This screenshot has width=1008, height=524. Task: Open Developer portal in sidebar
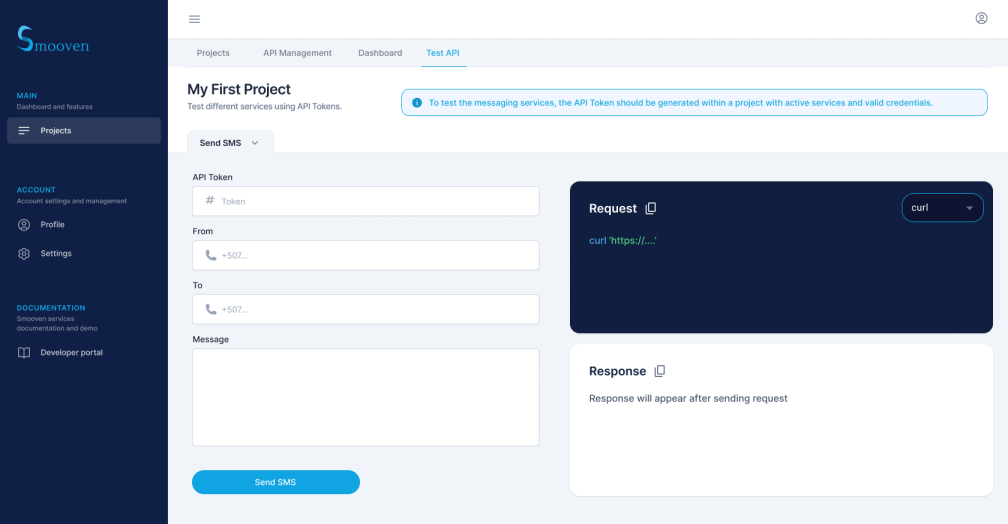tap(71, 352)
